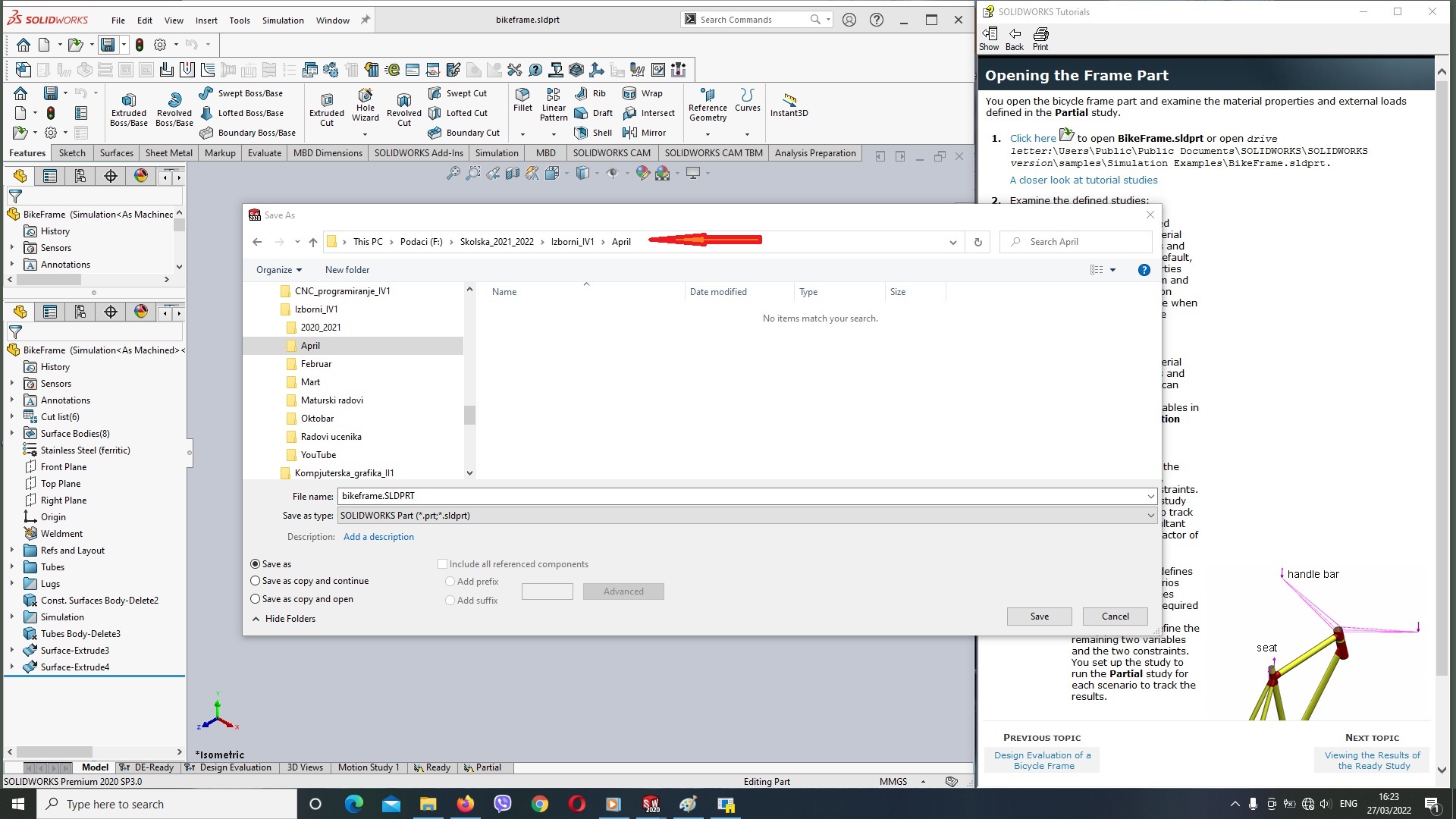Open the Save as type dropdown
This screenshot has height=819, width=1456.
tap(1150, 516)
